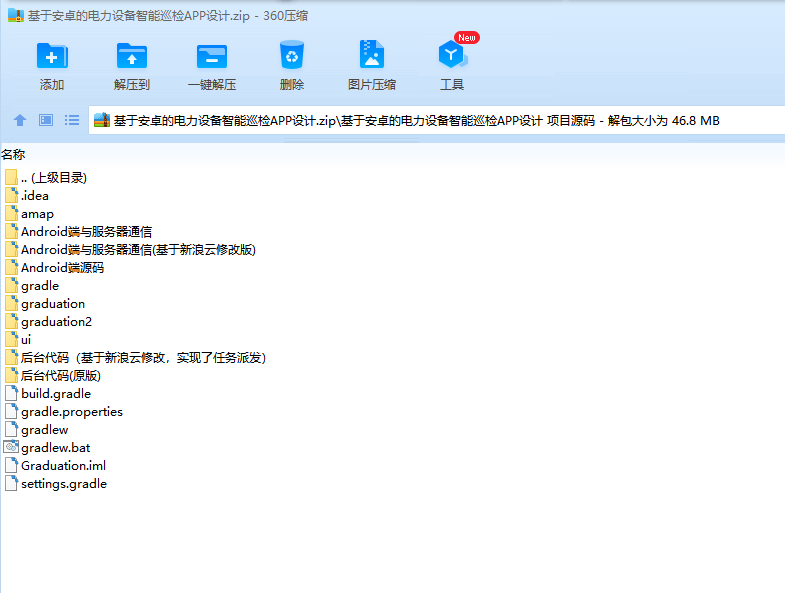
Task: Click the file icon of settings.gradle
Action: tap(12, 484)
